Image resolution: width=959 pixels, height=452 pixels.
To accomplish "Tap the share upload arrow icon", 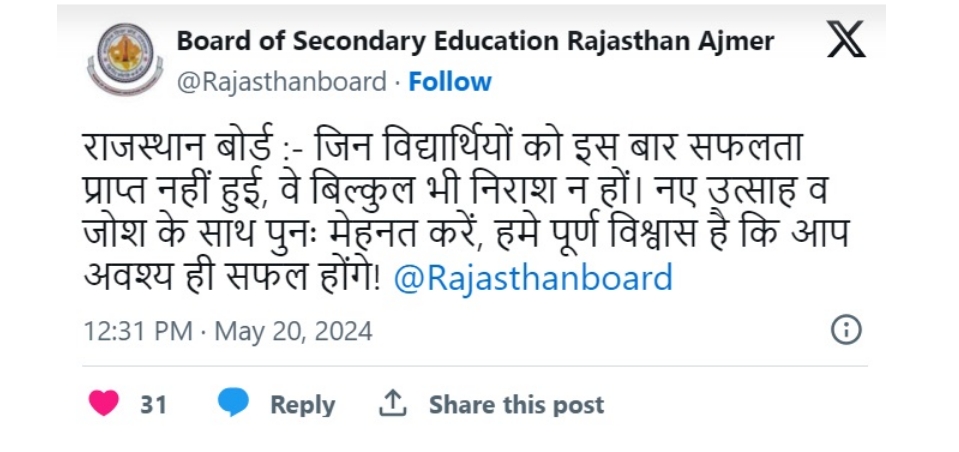I will (x=393, y=404).
